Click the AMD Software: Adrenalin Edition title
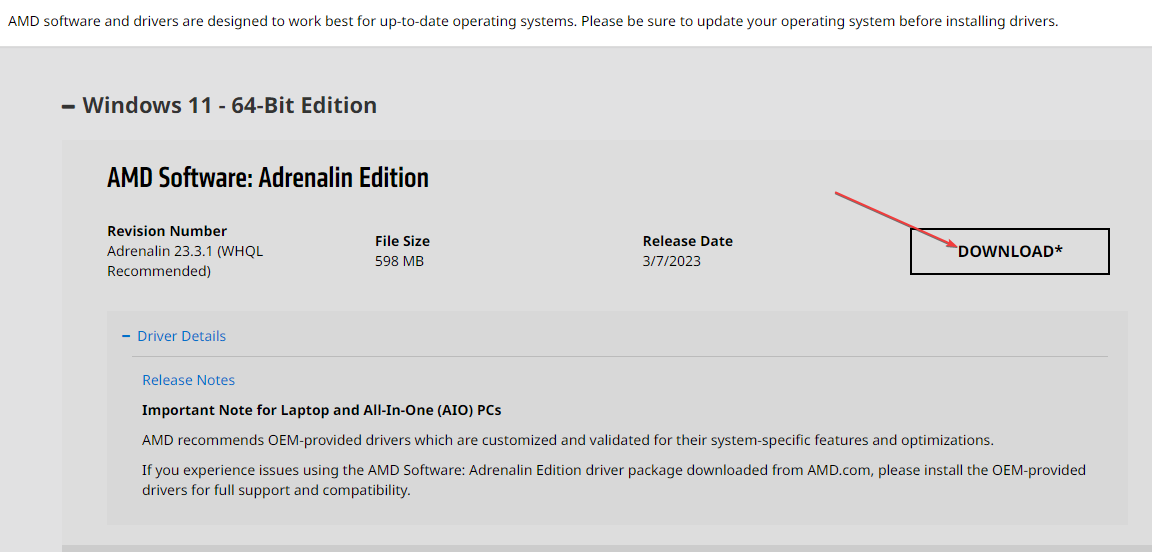Screen dimensions: 1152x552 pos(267,178)
